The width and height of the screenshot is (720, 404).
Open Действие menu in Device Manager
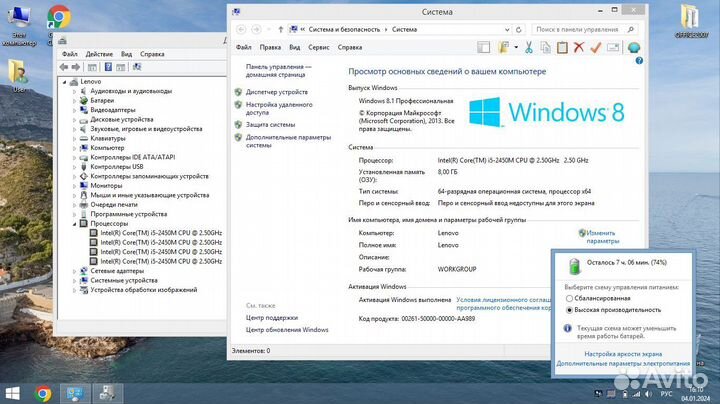[x=99, y=54]
